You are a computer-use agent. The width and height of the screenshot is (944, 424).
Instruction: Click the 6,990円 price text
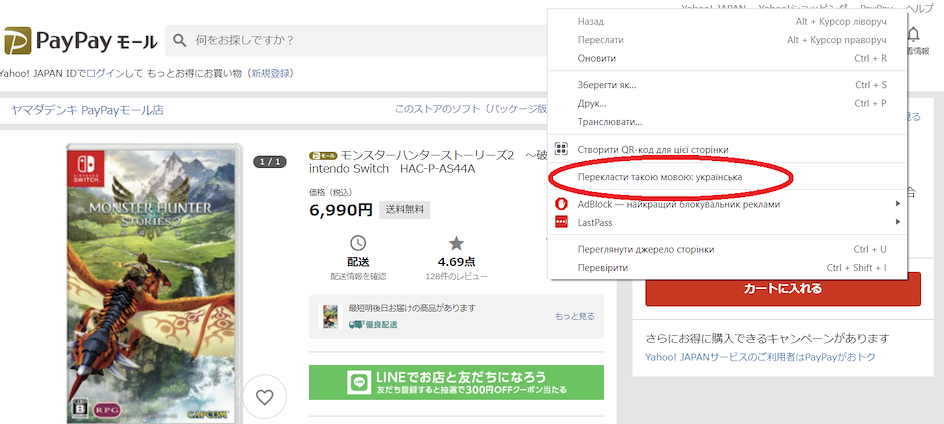click(x=341, y=210)
